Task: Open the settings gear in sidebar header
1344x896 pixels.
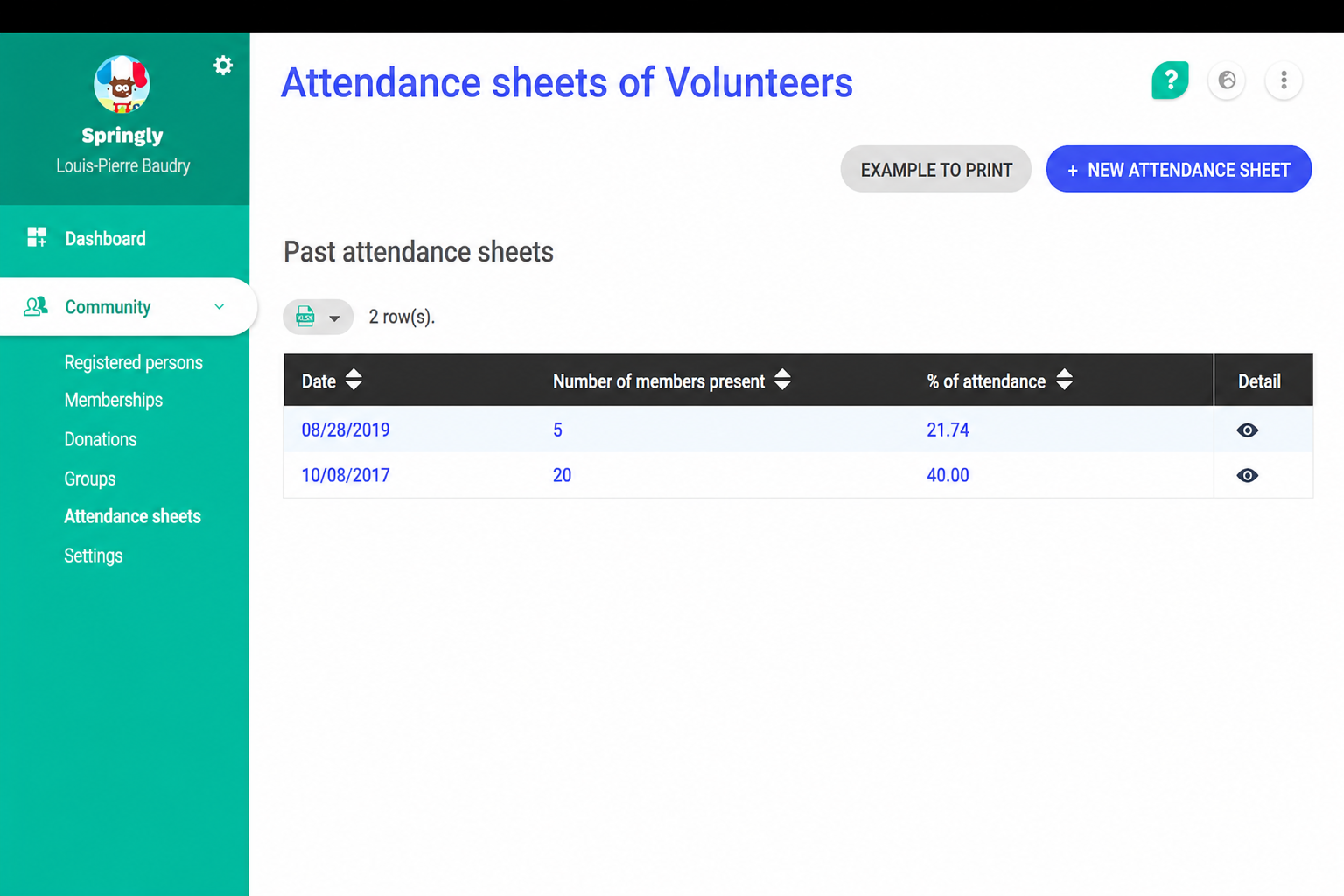Action: [x=223, y=65]
